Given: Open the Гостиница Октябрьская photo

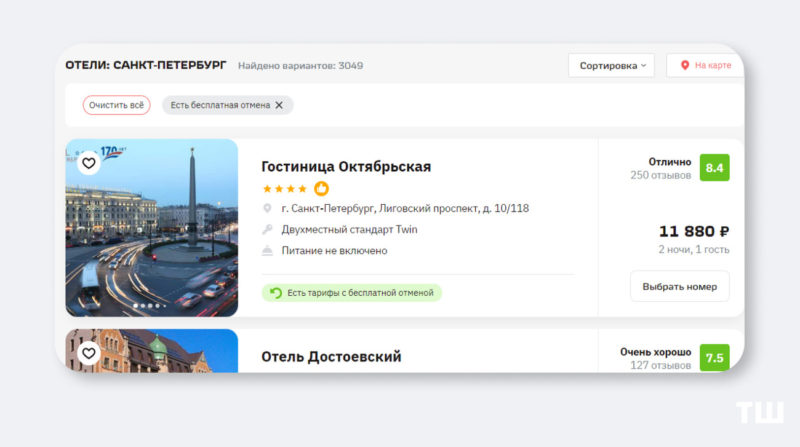Looking at the screenshot, I should tap(152, 228).
